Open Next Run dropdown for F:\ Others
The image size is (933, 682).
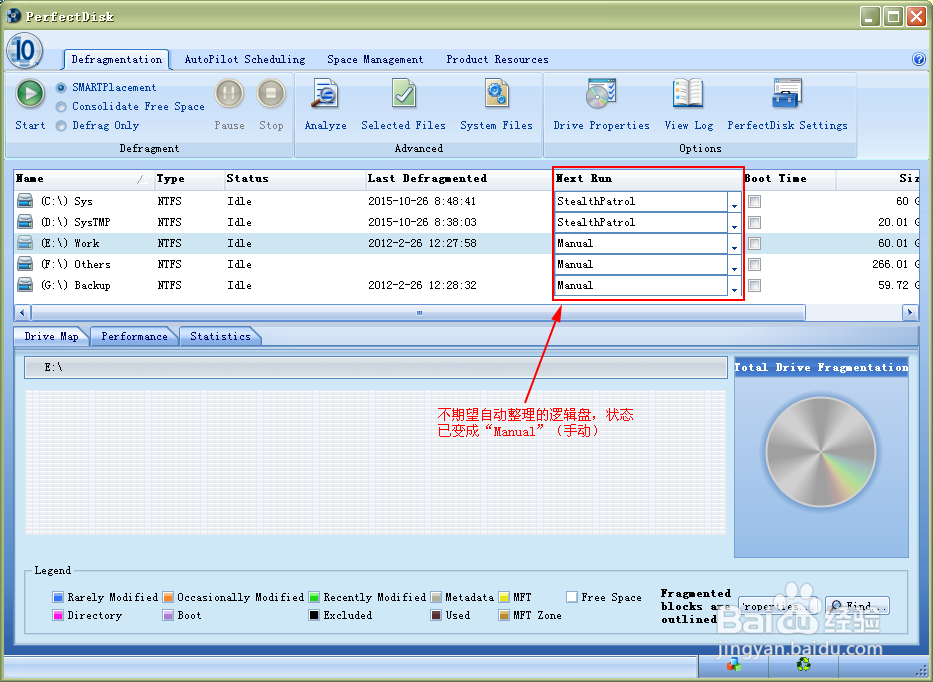(x=734, y=265)
